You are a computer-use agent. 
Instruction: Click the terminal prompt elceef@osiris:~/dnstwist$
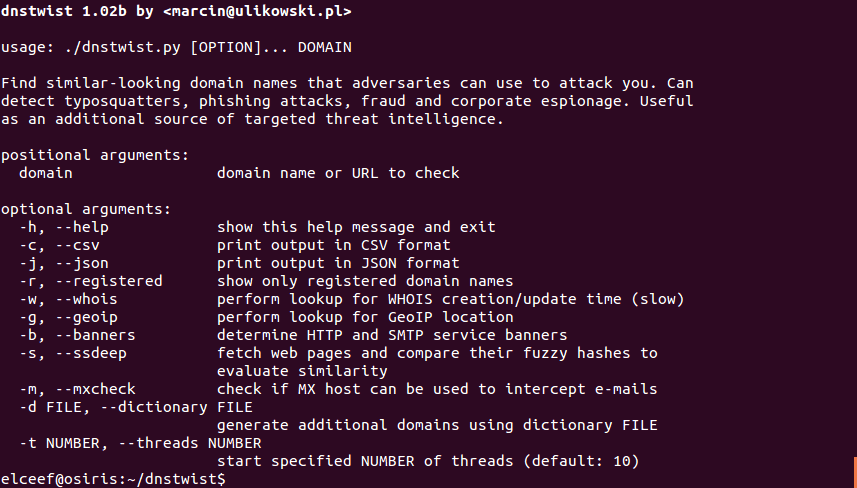click(x=114, y=479)
